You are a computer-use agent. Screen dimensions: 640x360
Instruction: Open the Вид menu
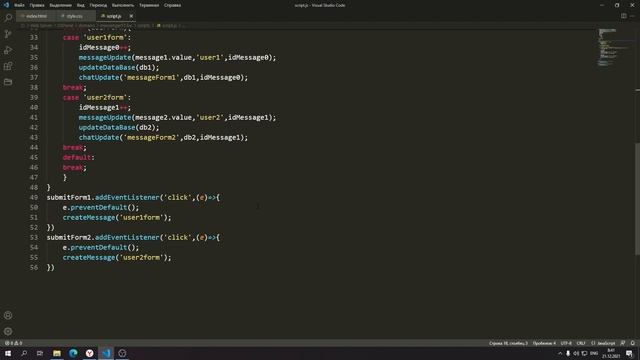[x=81, y=5]
